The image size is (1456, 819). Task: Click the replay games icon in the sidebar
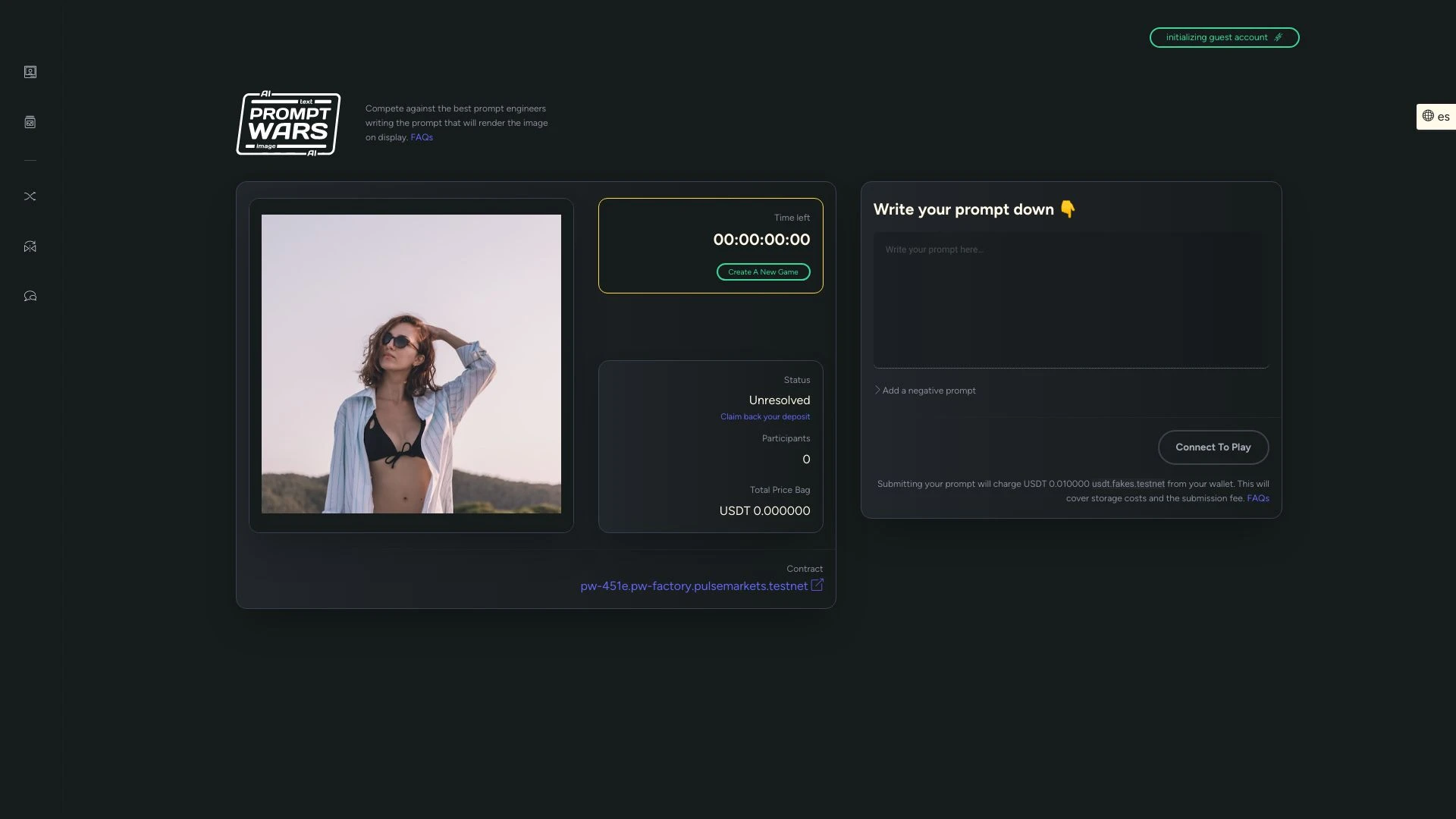click(30, 246)
